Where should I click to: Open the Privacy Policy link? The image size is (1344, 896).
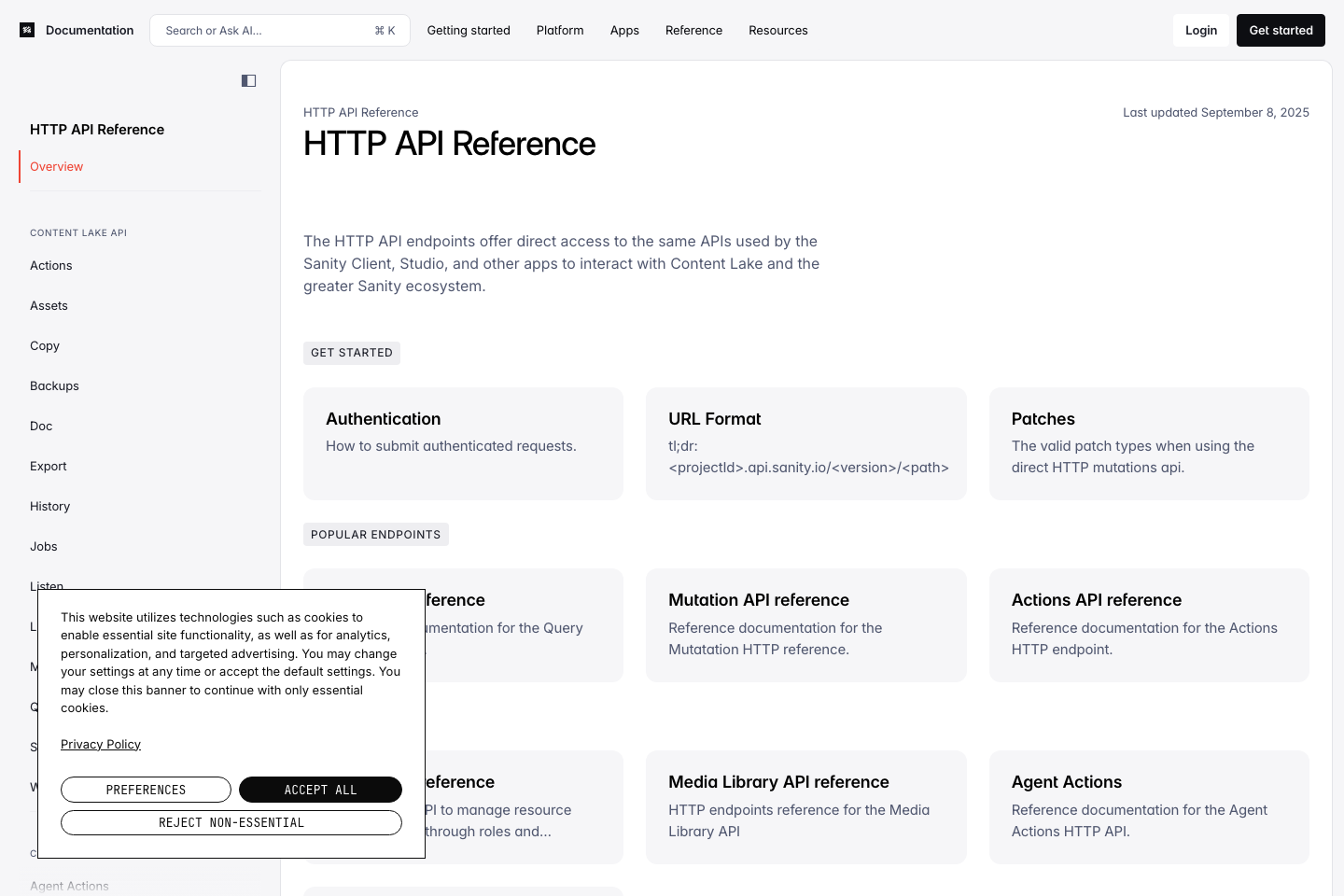pyautogui.click(x=101, y=744)
